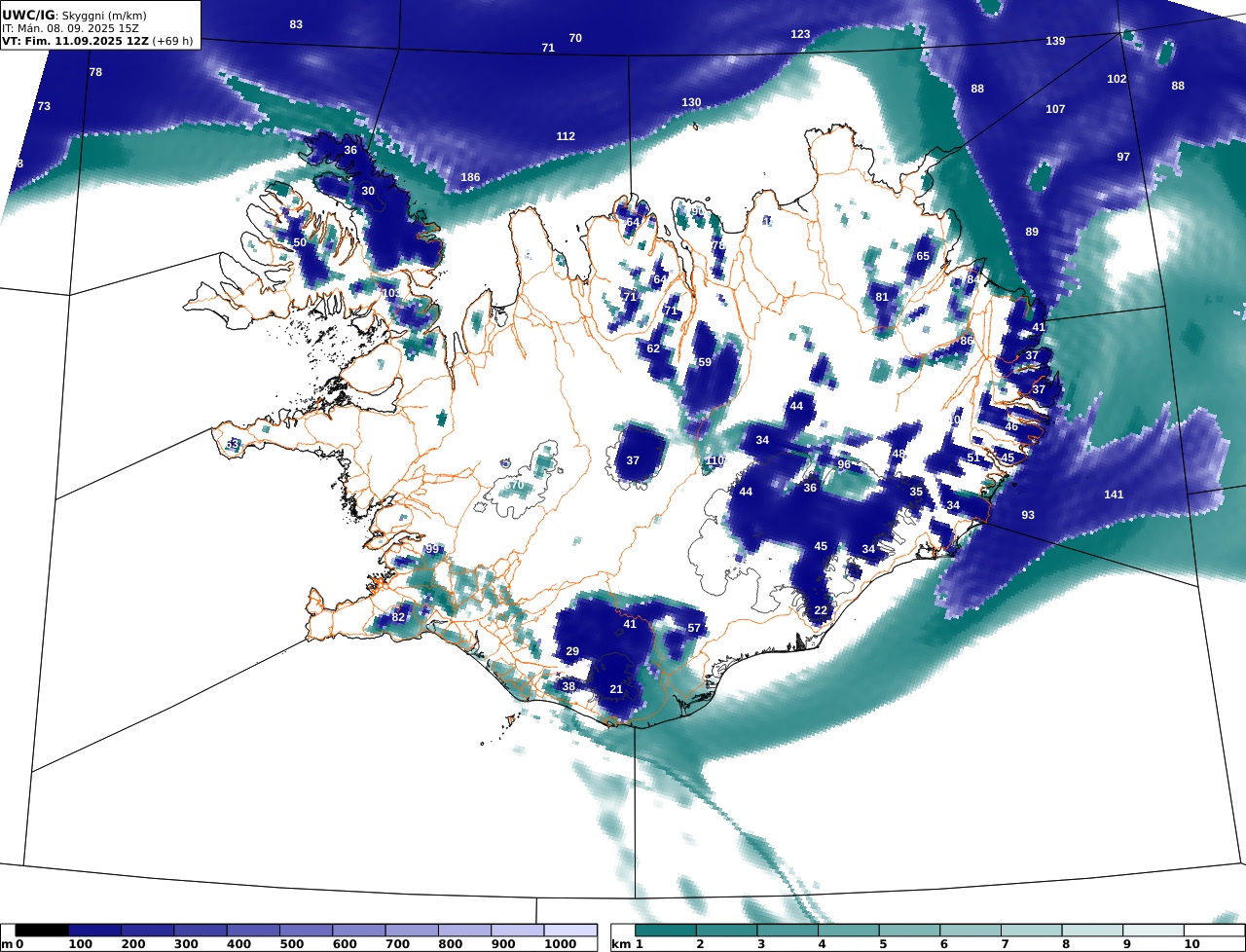
Task: Click visibility value 141 offshore east
Action: 1114,494
